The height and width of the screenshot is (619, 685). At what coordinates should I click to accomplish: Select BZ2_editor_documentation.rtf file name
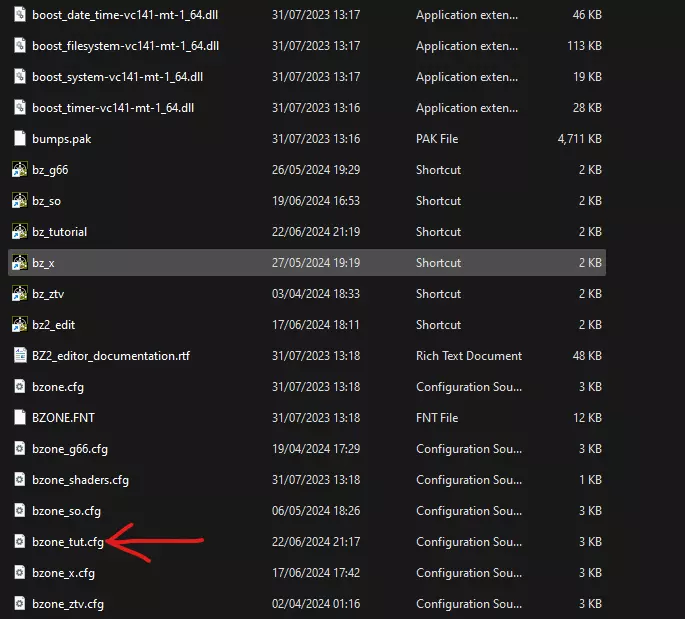coord(111,356)
